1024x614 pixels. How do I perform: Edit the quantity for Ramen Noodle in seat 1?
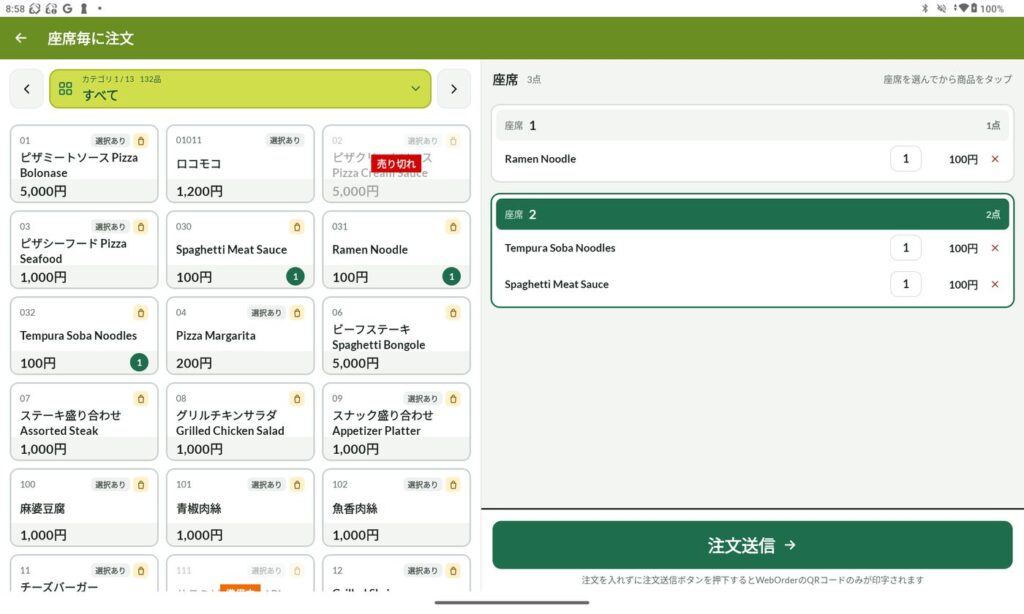tap(905, 159)
